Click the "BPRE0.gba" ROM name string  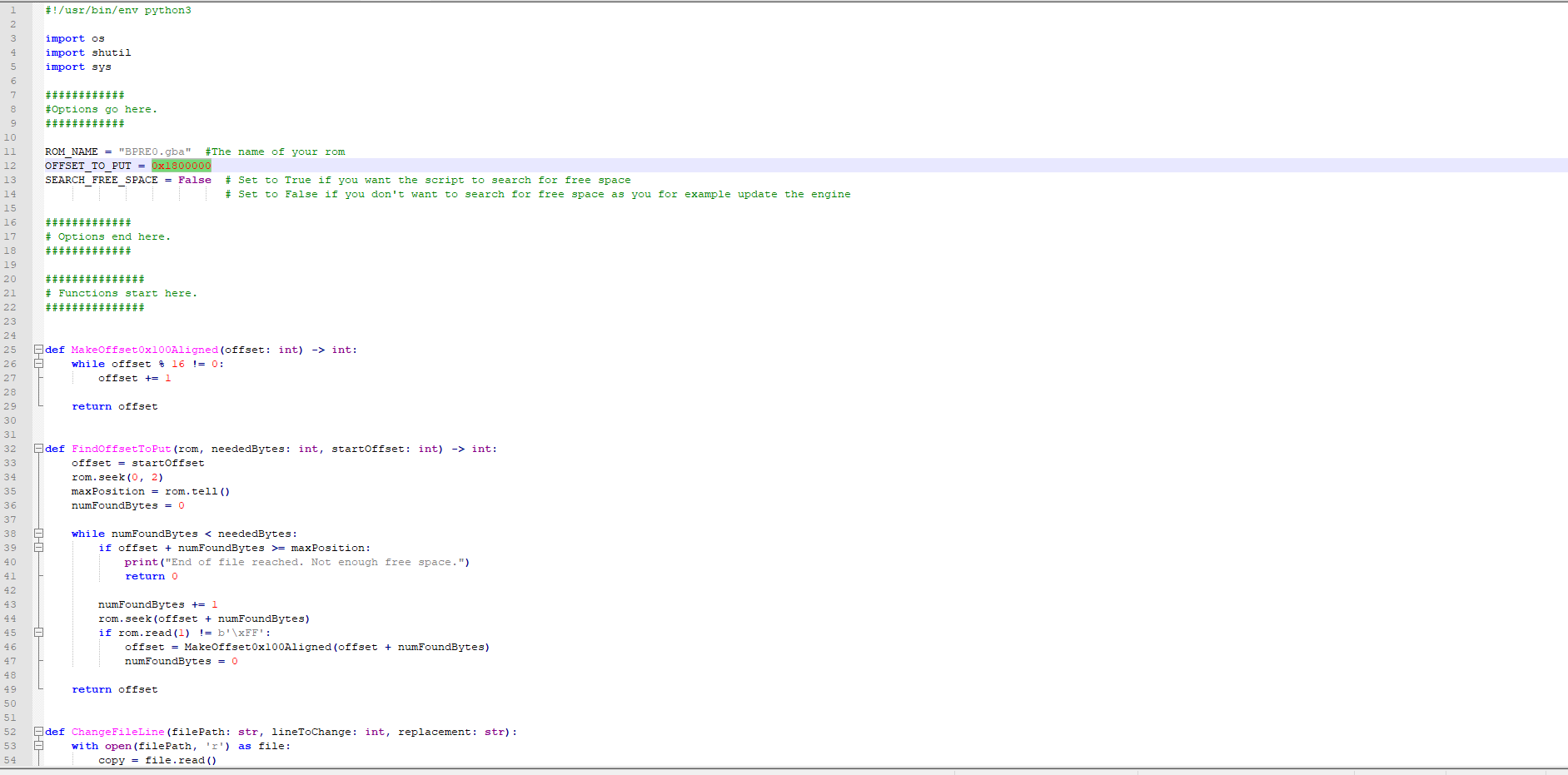tap(154, 152)
